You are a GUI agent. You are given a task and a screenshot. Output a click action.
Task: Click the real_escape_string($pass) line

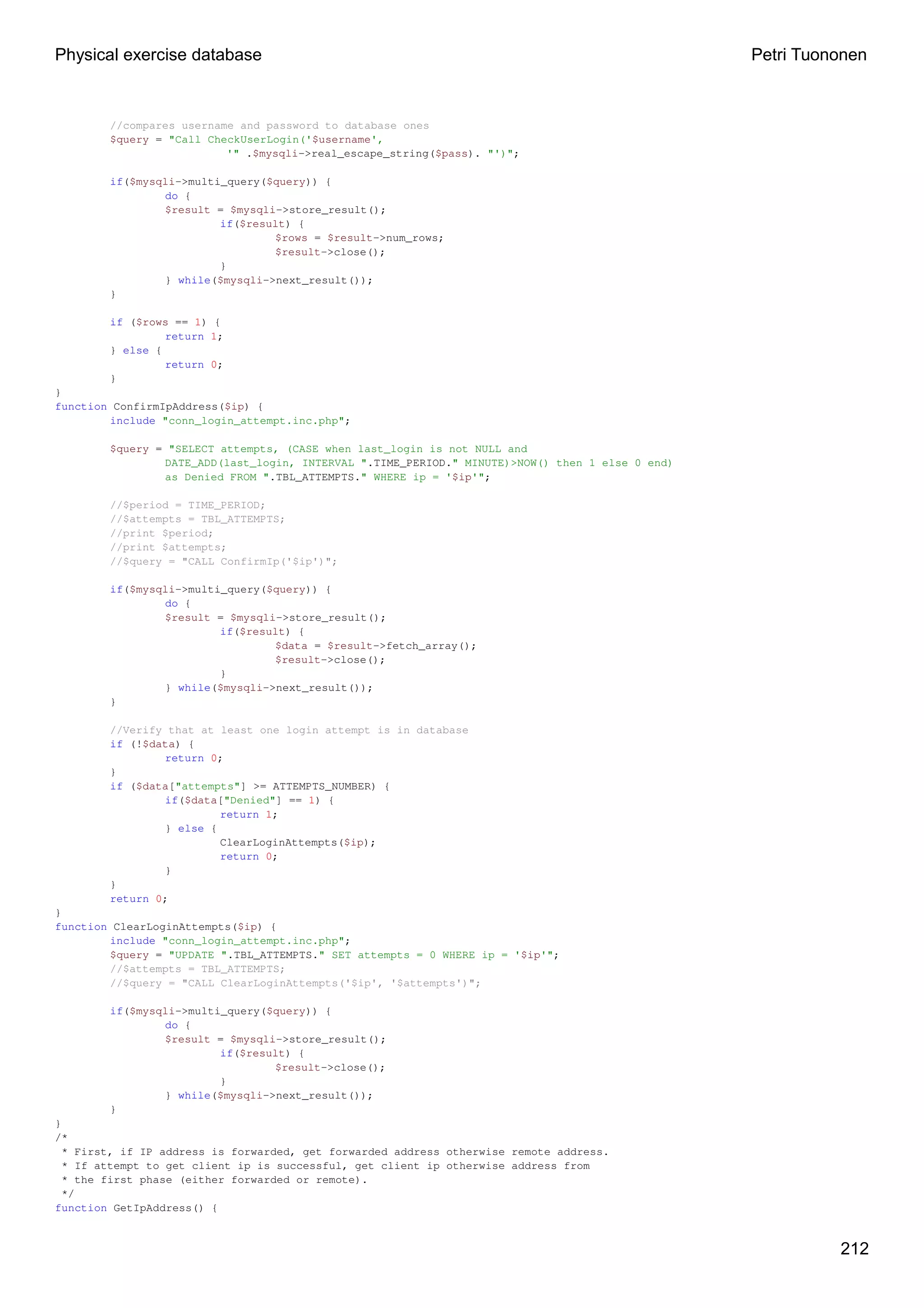click(372, 154)
